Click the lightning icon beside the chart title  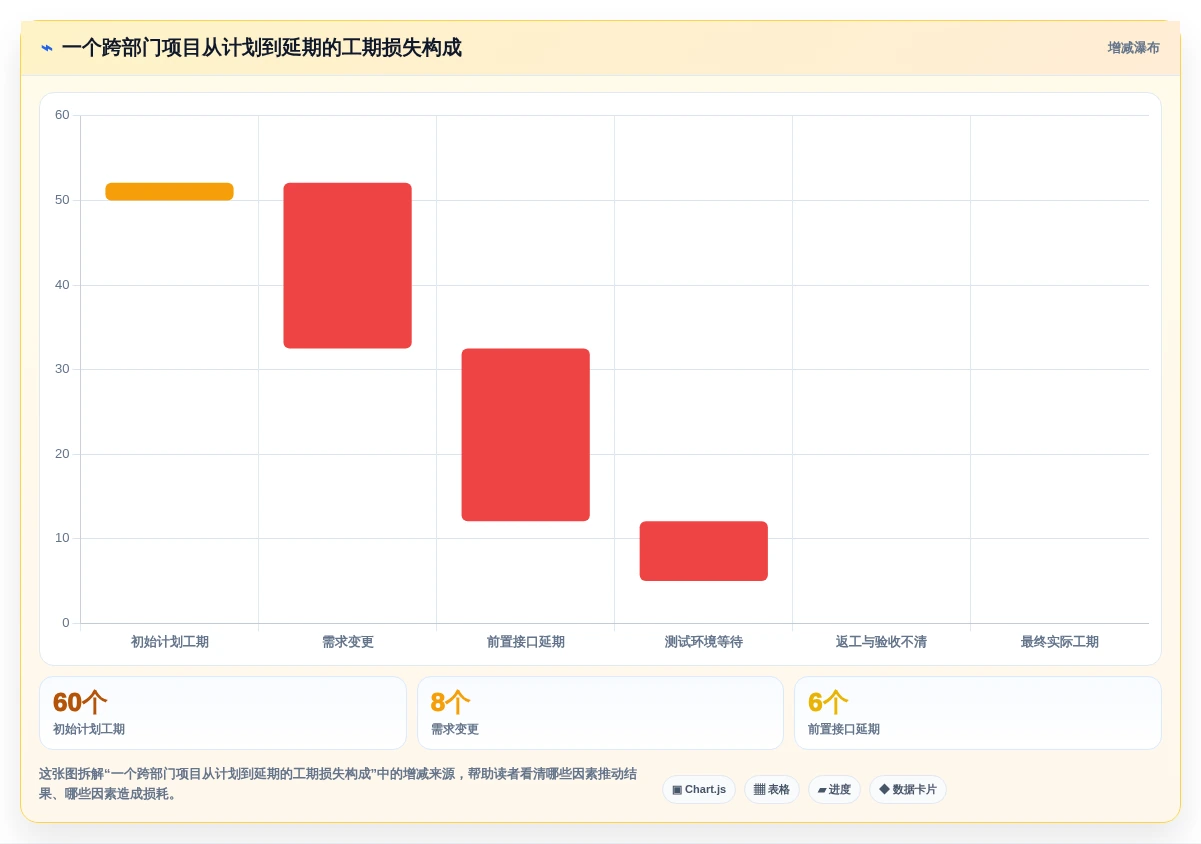click(x=47, y=48)
